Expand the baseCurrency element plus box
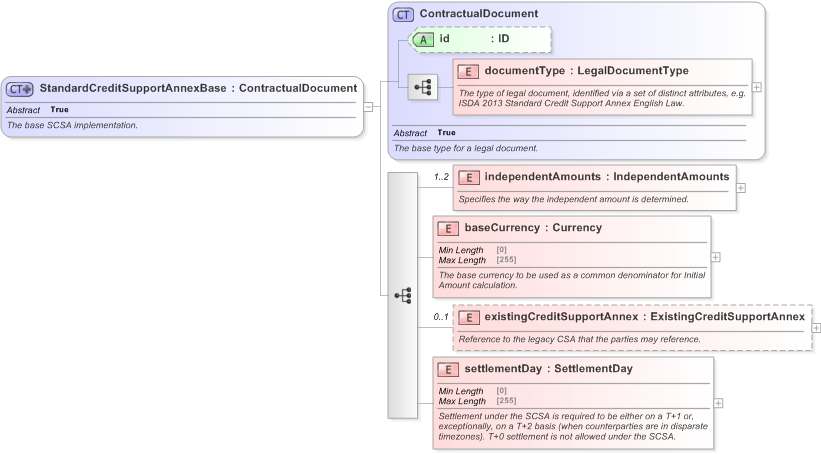The width and height of the screenshot is (821, 454). pyautogui.click(x=716, y=257)
